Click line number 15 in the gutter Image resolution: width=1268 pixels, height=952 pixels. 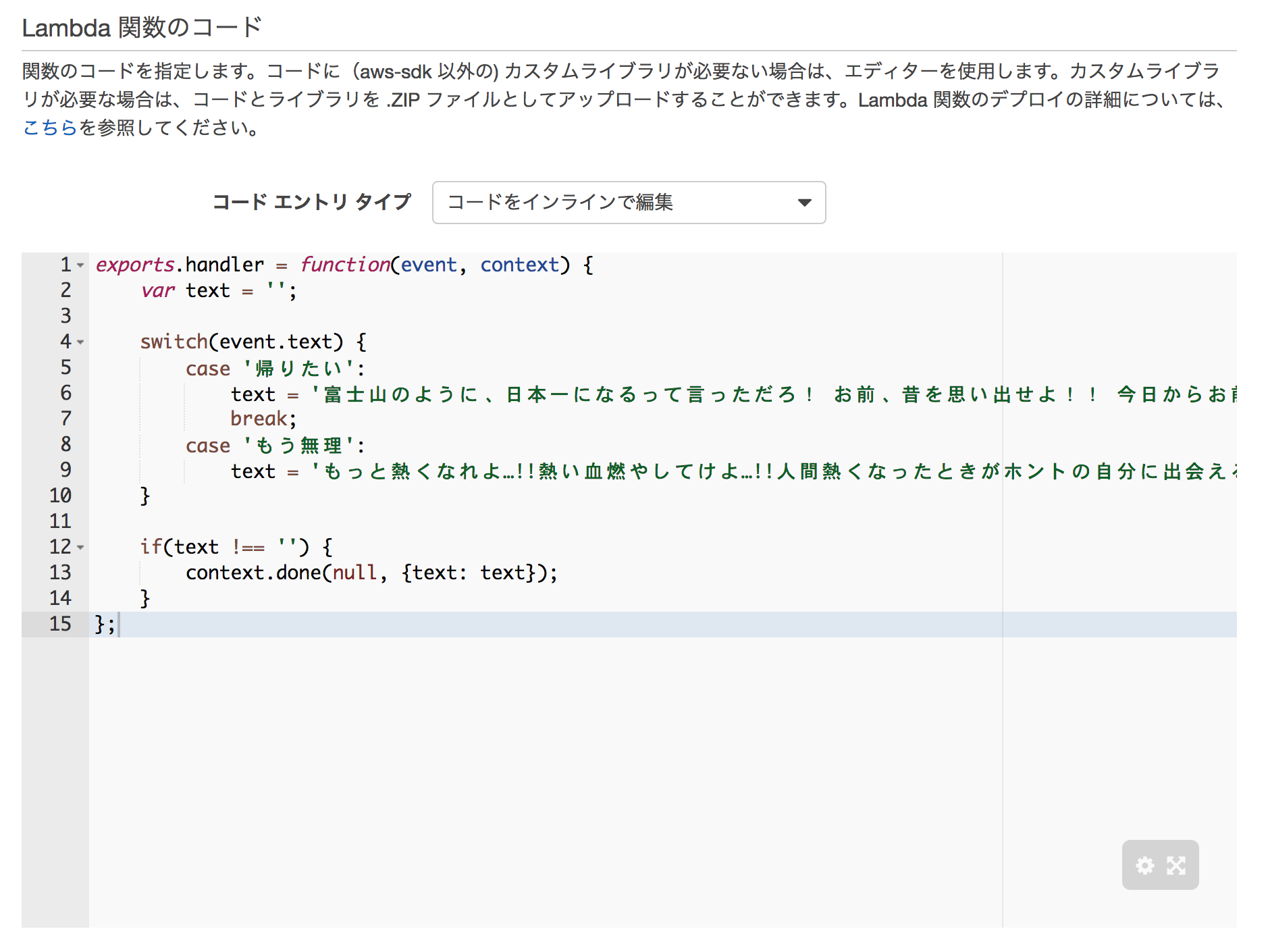pos(60,624)
